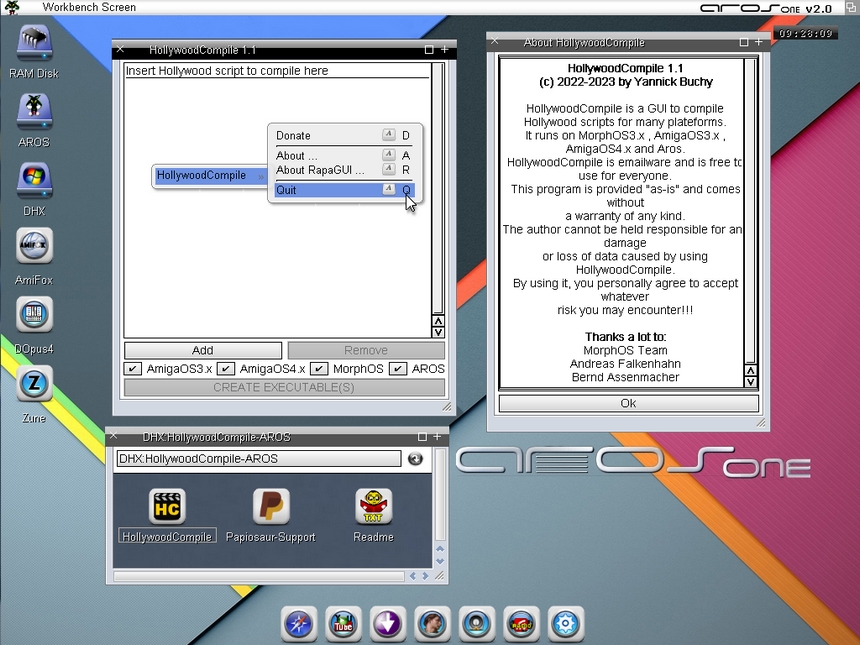860x645 pixels.
Task: Open DOpus4 from the desktop
Action: pos(34,315)
